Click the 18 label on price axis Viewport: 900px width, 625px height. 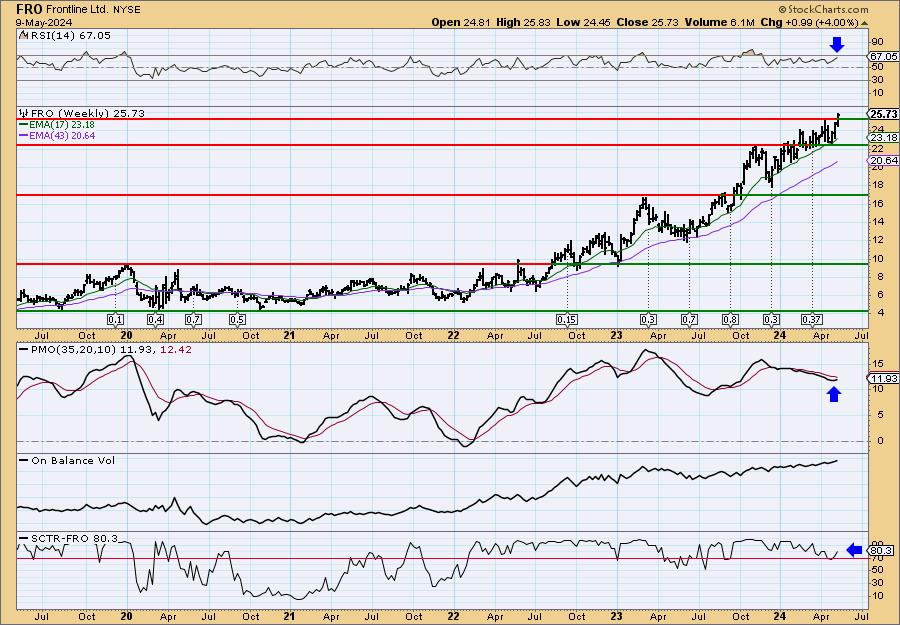876,185
